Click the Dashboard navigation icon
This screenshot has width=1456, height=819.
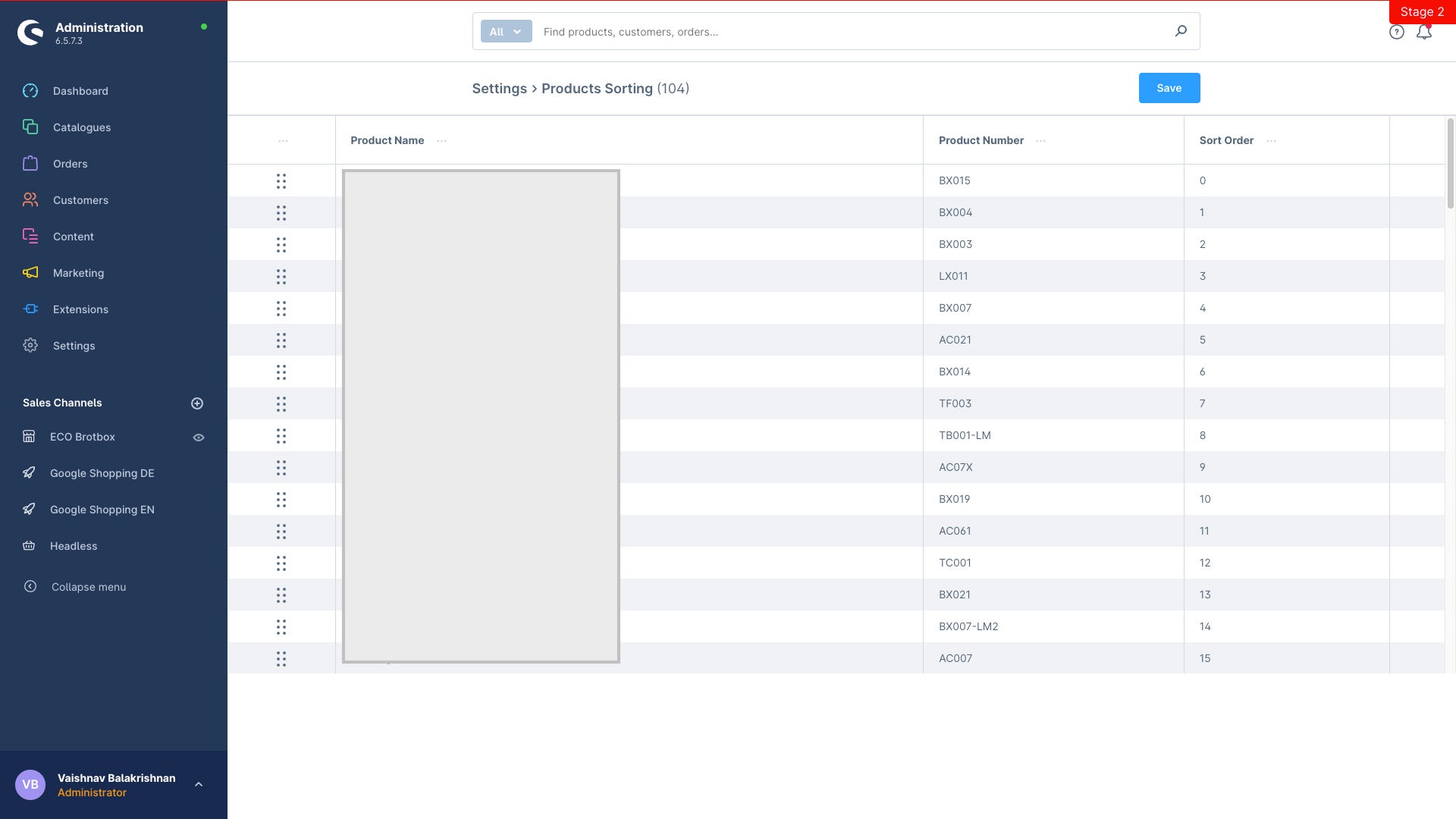point(30,91)
